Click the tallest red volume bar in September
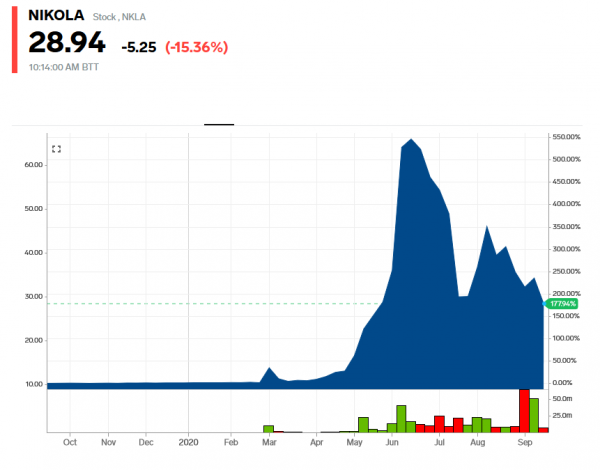Viewport: 600px width, 470px height. tap(524, 411)
